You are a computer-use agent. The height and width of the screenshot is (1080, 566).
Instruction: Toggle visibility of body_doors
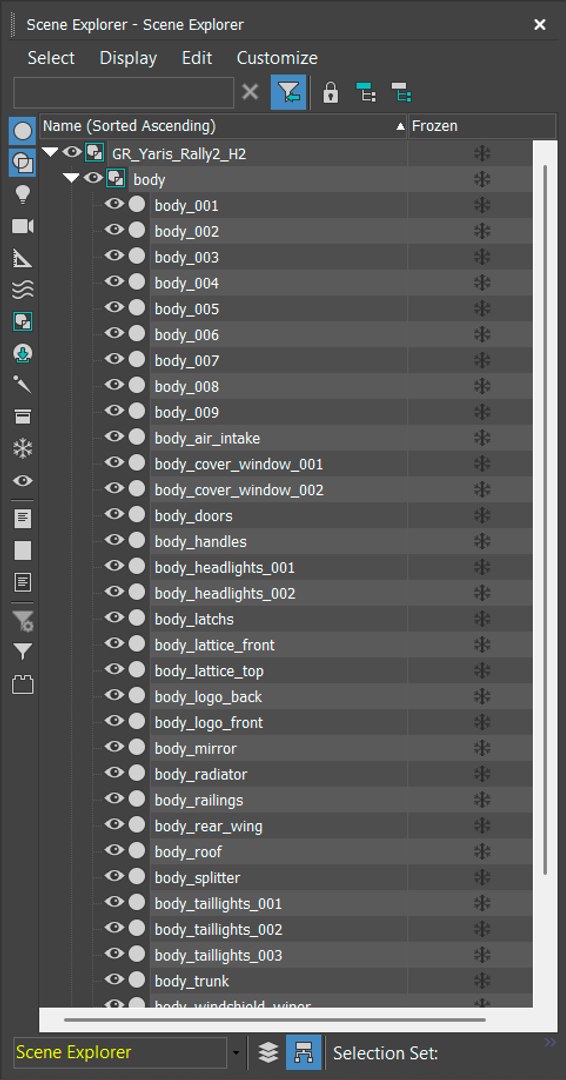tap(114, 514)
